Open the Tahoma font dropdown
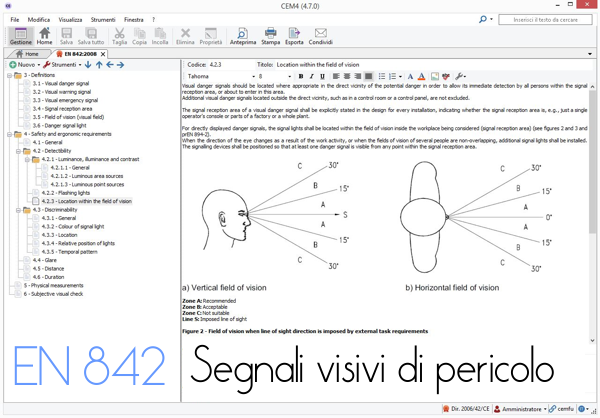The width and height of the screenshot is (600, 418). tap(250, 75)
